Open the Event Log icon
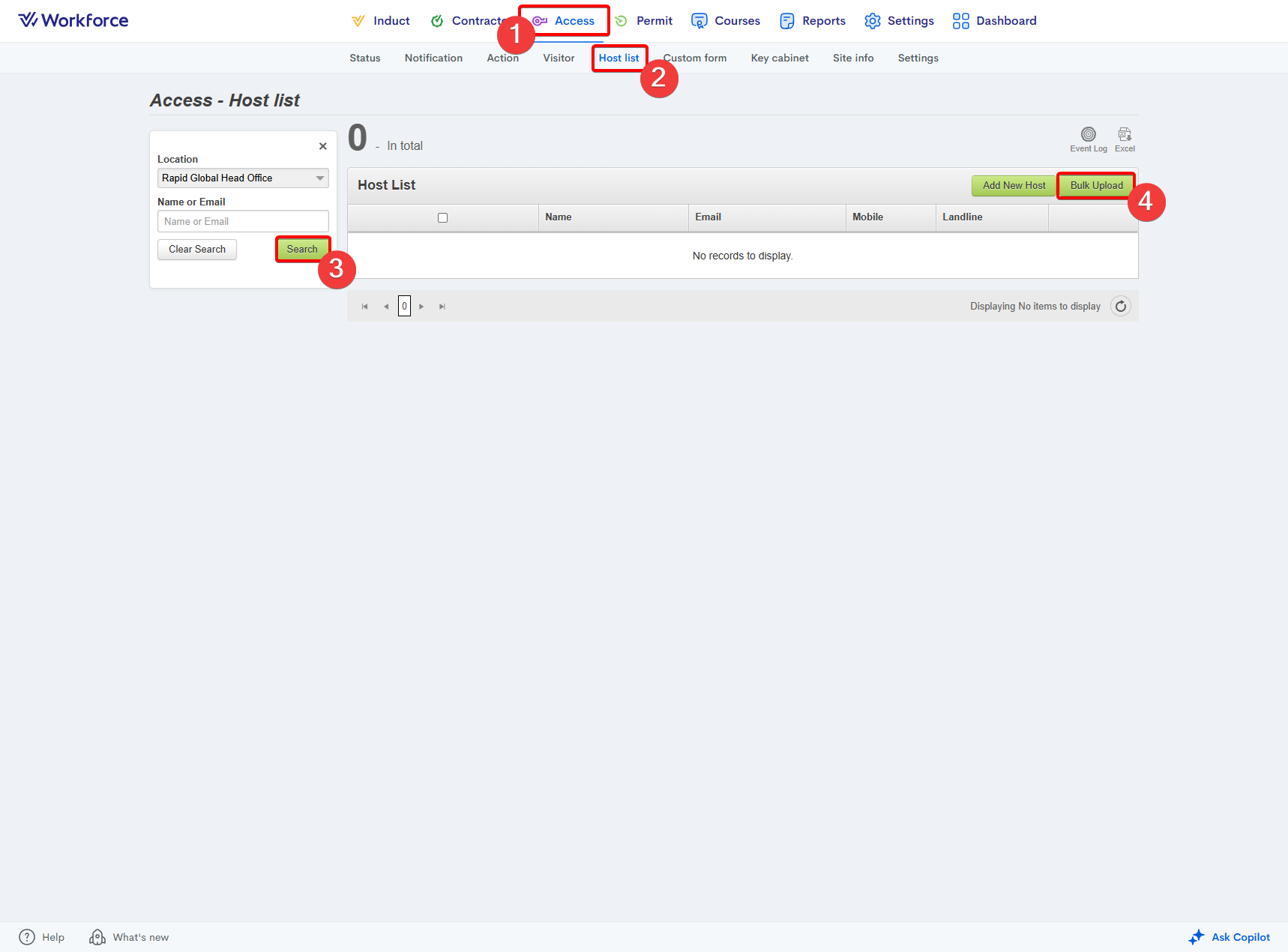 [x=1088, y=135]
